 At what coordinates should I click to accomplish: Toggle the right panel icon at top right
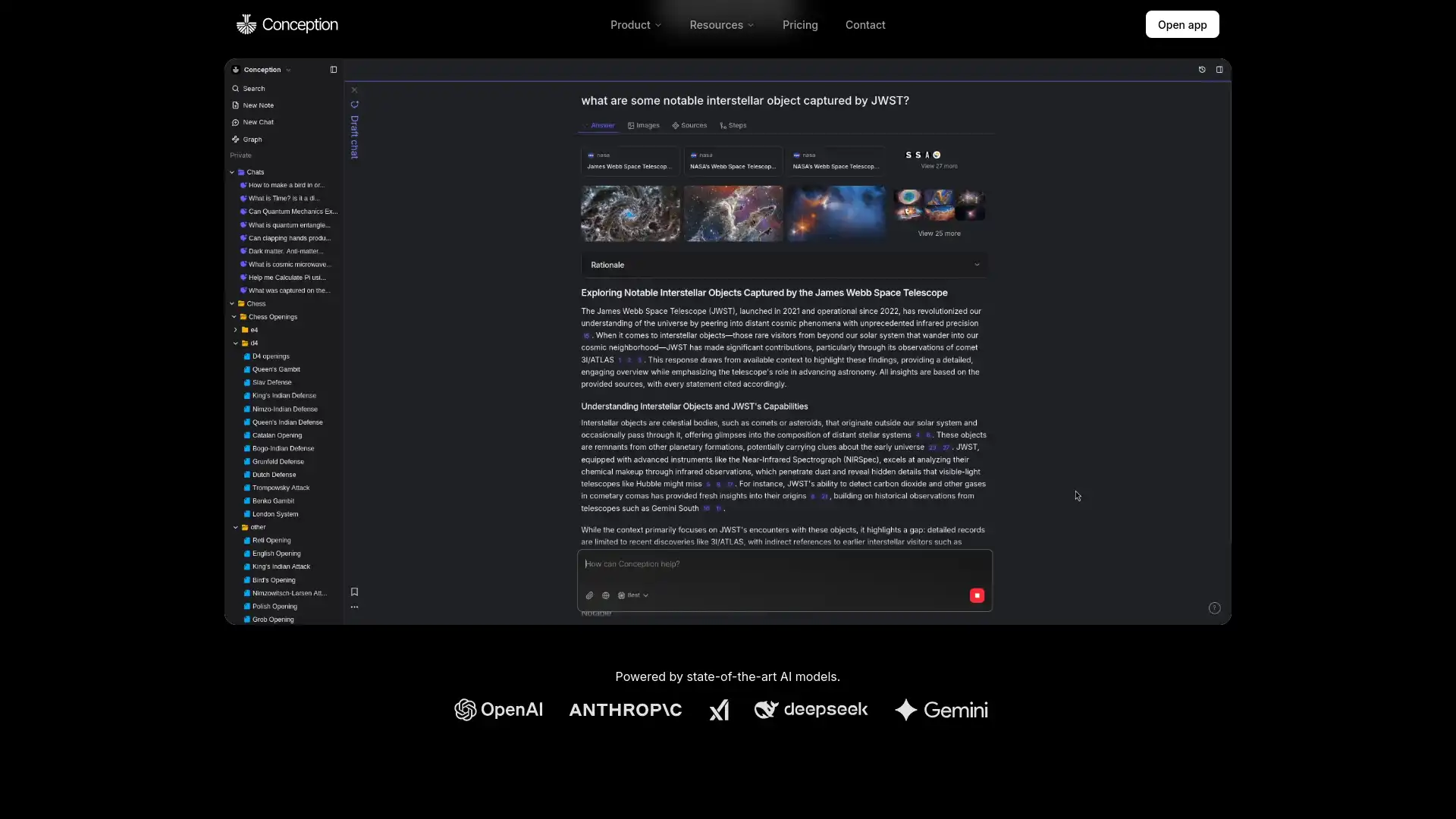[x=1219, y=70]
